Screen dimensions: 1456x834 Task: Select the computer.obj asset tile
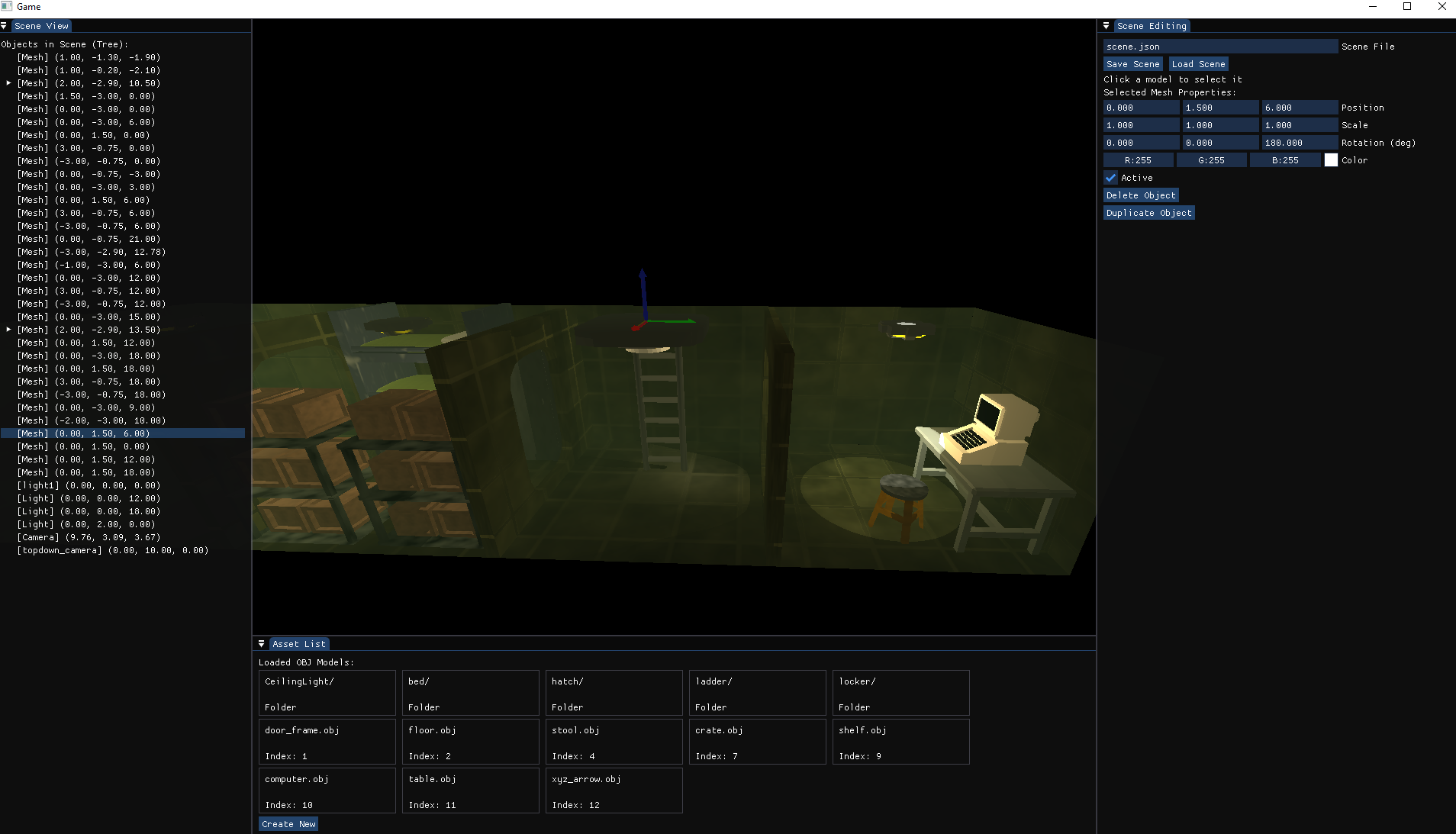327,791
